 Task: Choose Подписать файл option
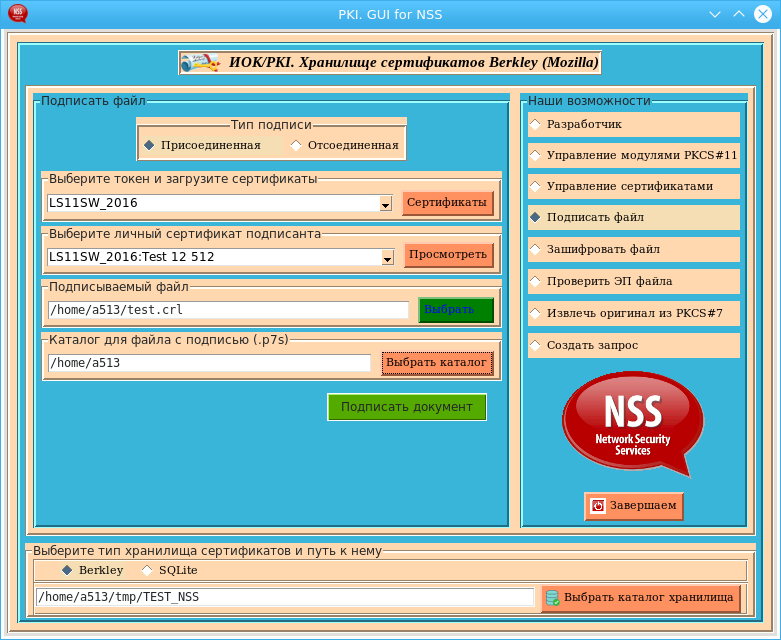tap(634, 217)
